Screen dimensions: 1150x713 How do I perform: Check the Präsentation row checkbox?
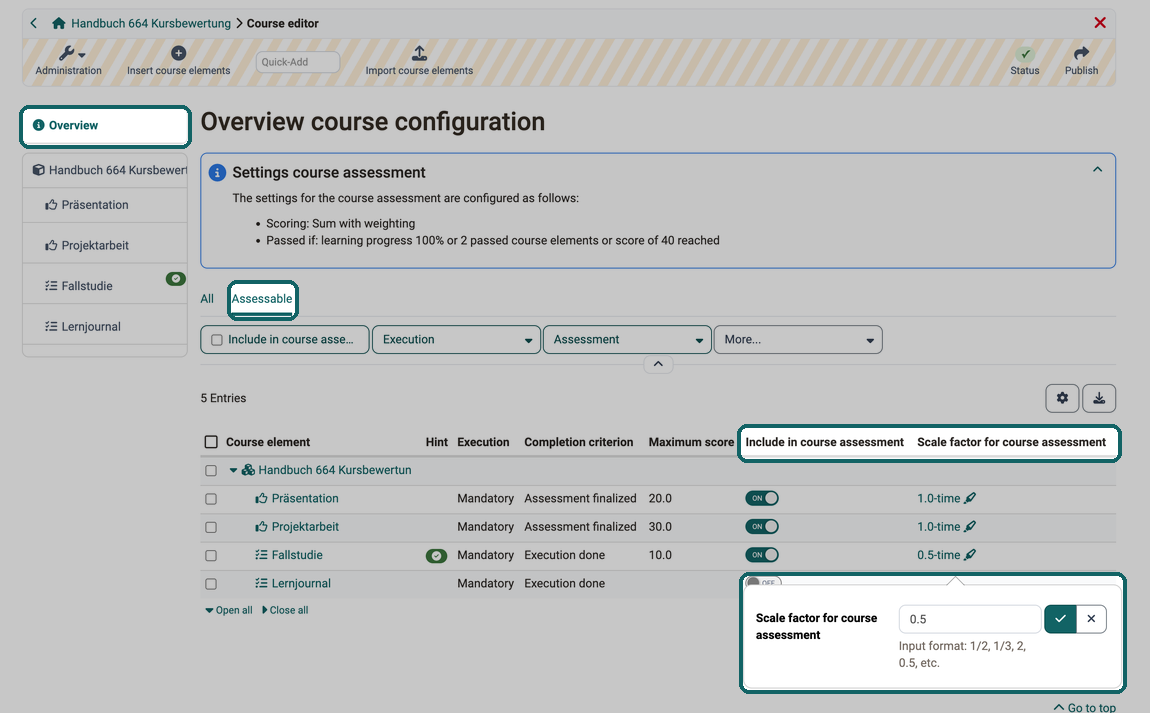[211, 499]
